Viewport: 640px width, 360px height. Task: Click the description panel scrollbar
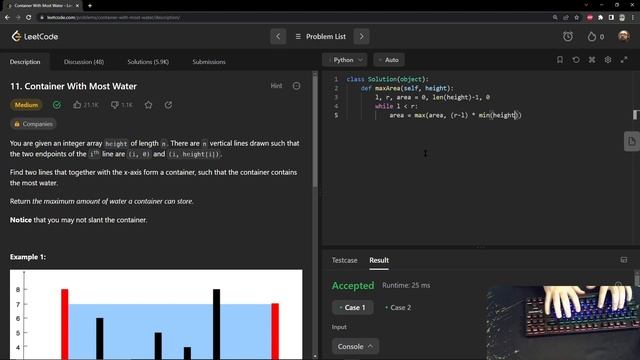point(315,131)
